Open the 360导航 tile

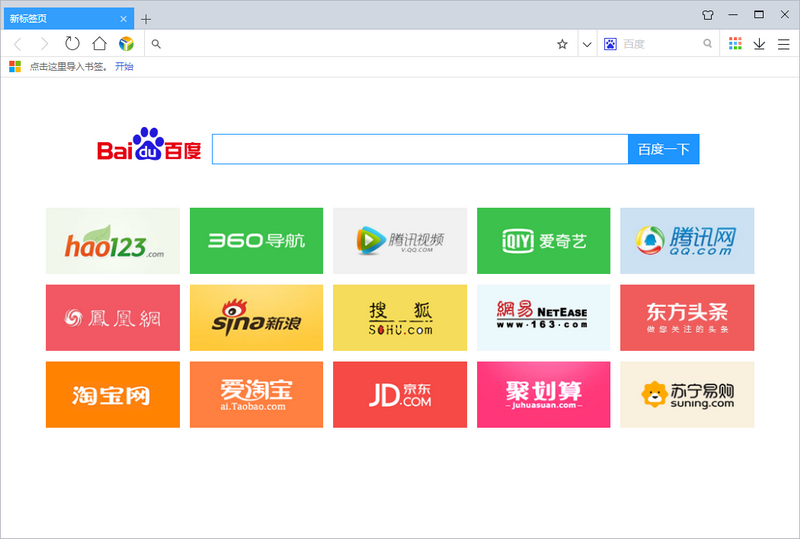[256, 241]
